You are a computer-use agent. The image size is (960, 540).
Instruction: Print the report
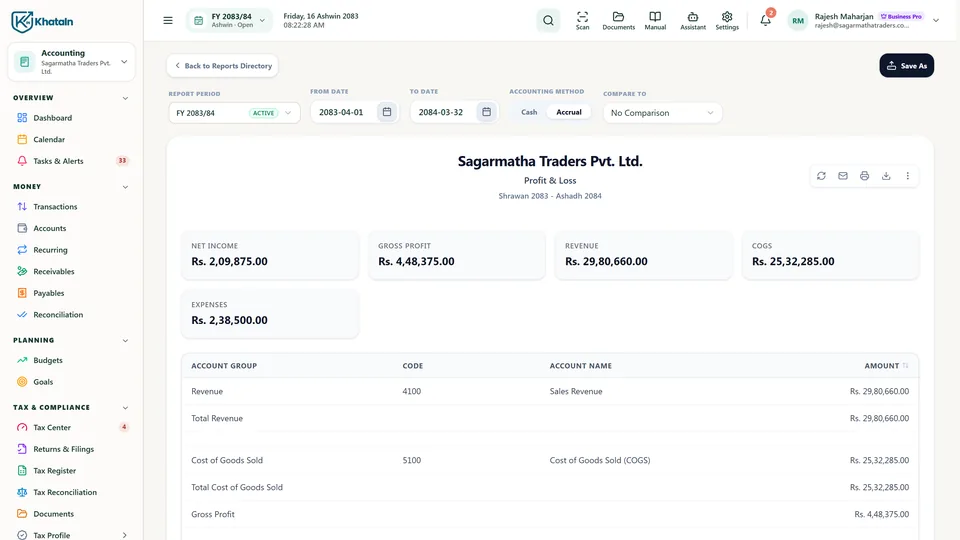point(864,176)
